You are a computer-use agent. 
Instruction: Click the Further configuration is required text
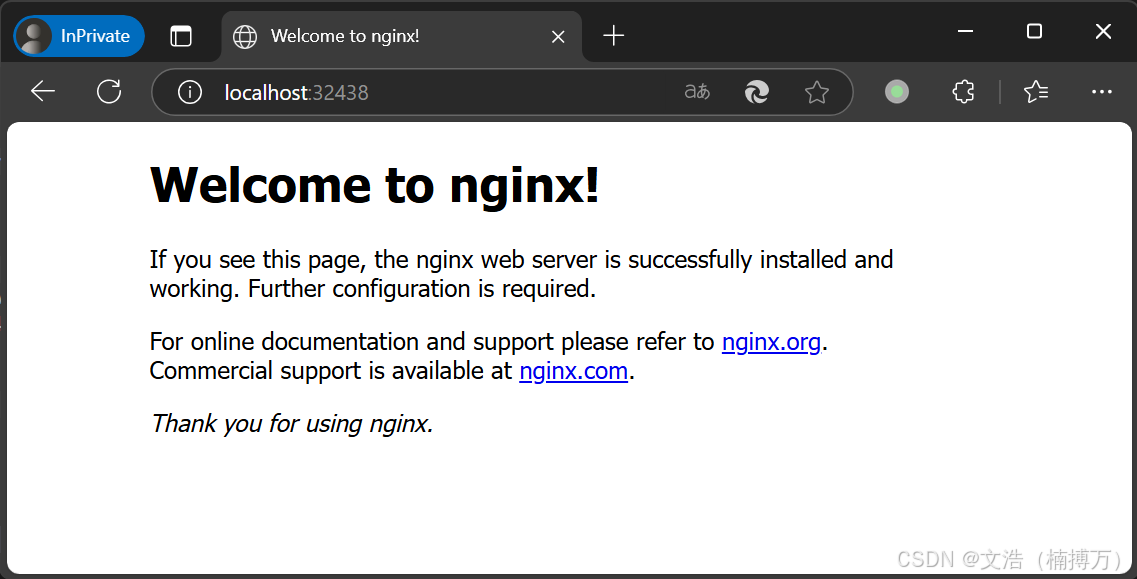tap(422, 289)
